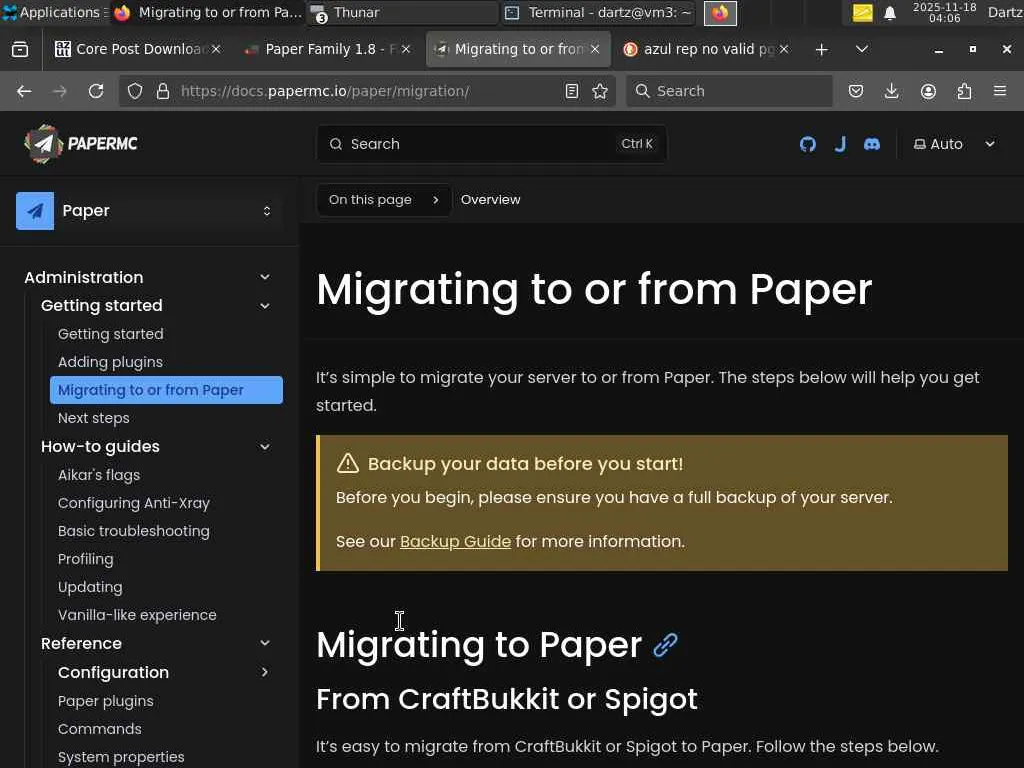Screen dimensions: 1024x768
Task: Open a new browser tab
Action: (822, 49)
